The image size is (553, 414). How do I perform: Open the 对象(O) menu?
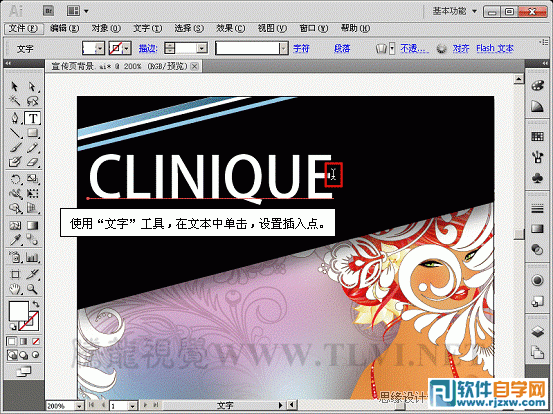[x=106, y=28]
